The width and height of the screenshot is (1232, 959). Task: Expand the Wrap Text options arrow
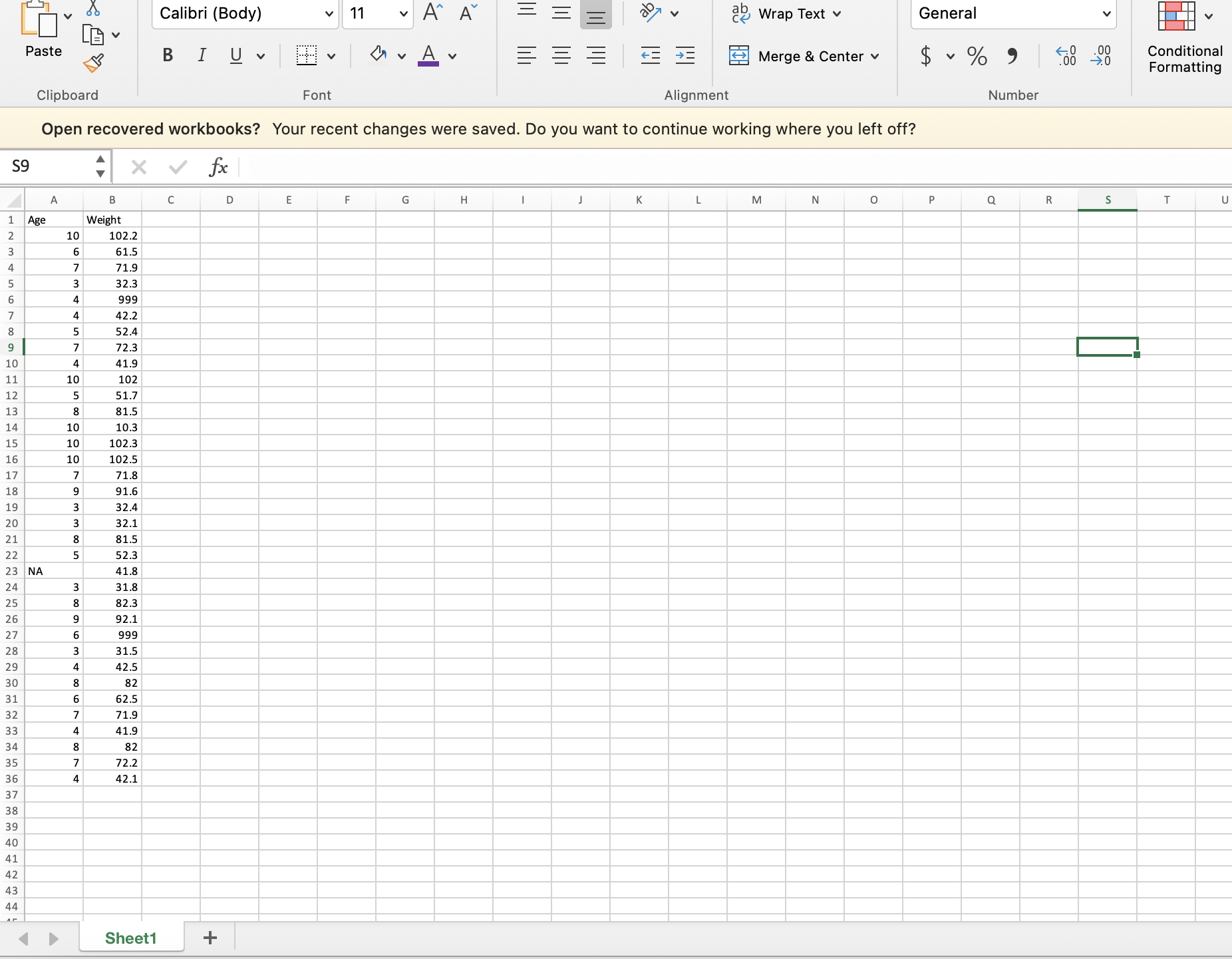point(837,13)
